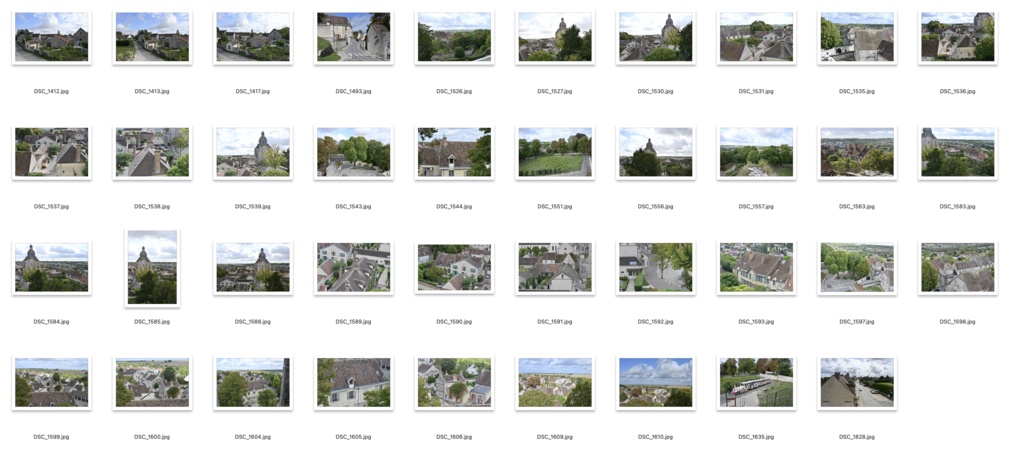Select the DSC_1593.jpg image thumbnail
Viewport: 1024px width, 472px height.
(x=756, y=268)
